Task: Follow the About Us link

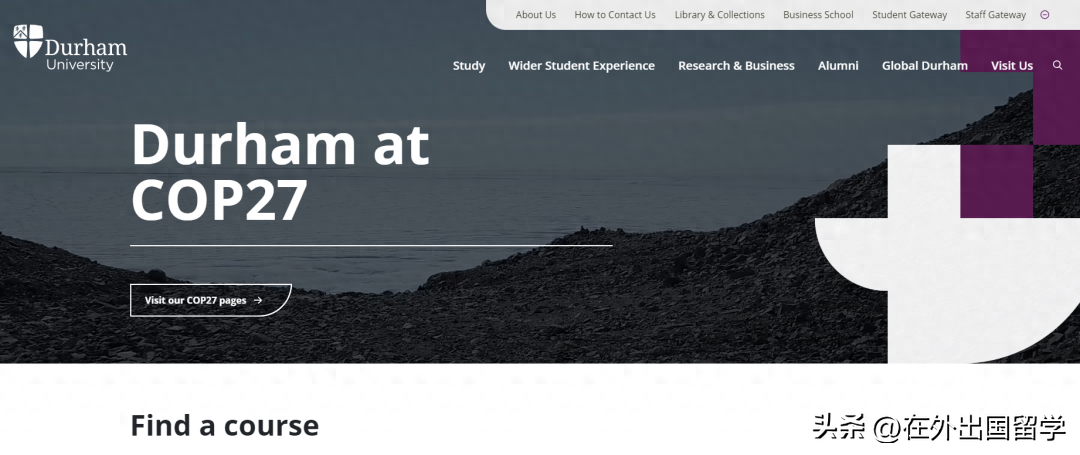Action: 536,14
